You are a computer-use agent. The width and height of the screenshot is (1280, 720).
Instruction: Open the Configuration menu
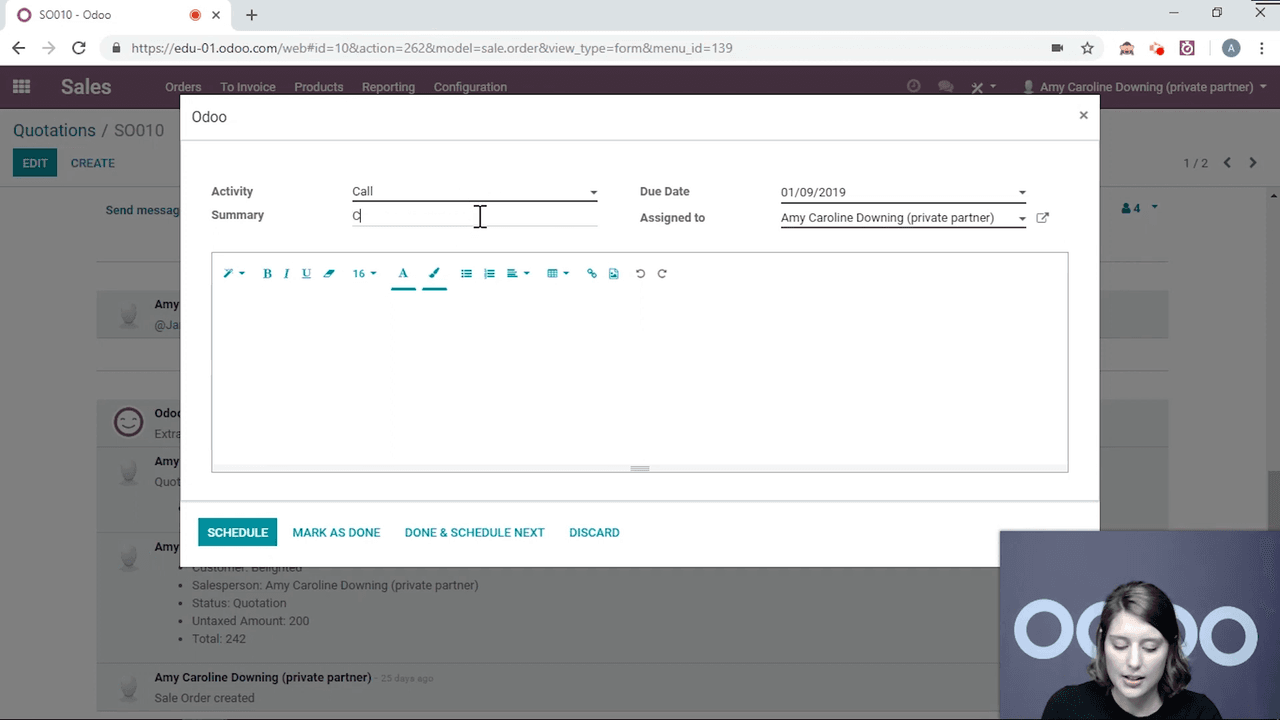(470, 87)
